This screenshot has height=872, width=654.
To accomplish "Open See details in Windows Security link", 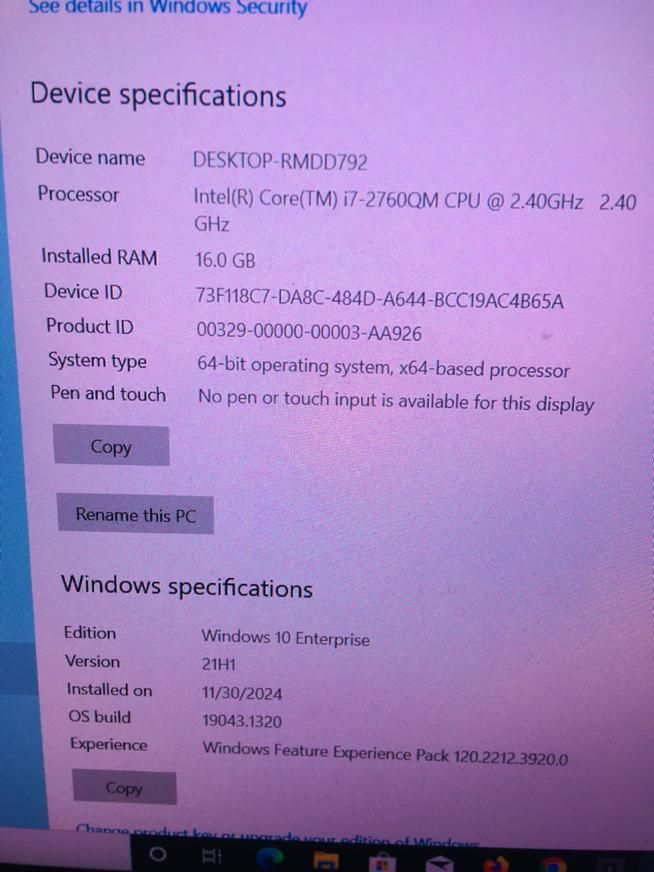I will (167, 7).
